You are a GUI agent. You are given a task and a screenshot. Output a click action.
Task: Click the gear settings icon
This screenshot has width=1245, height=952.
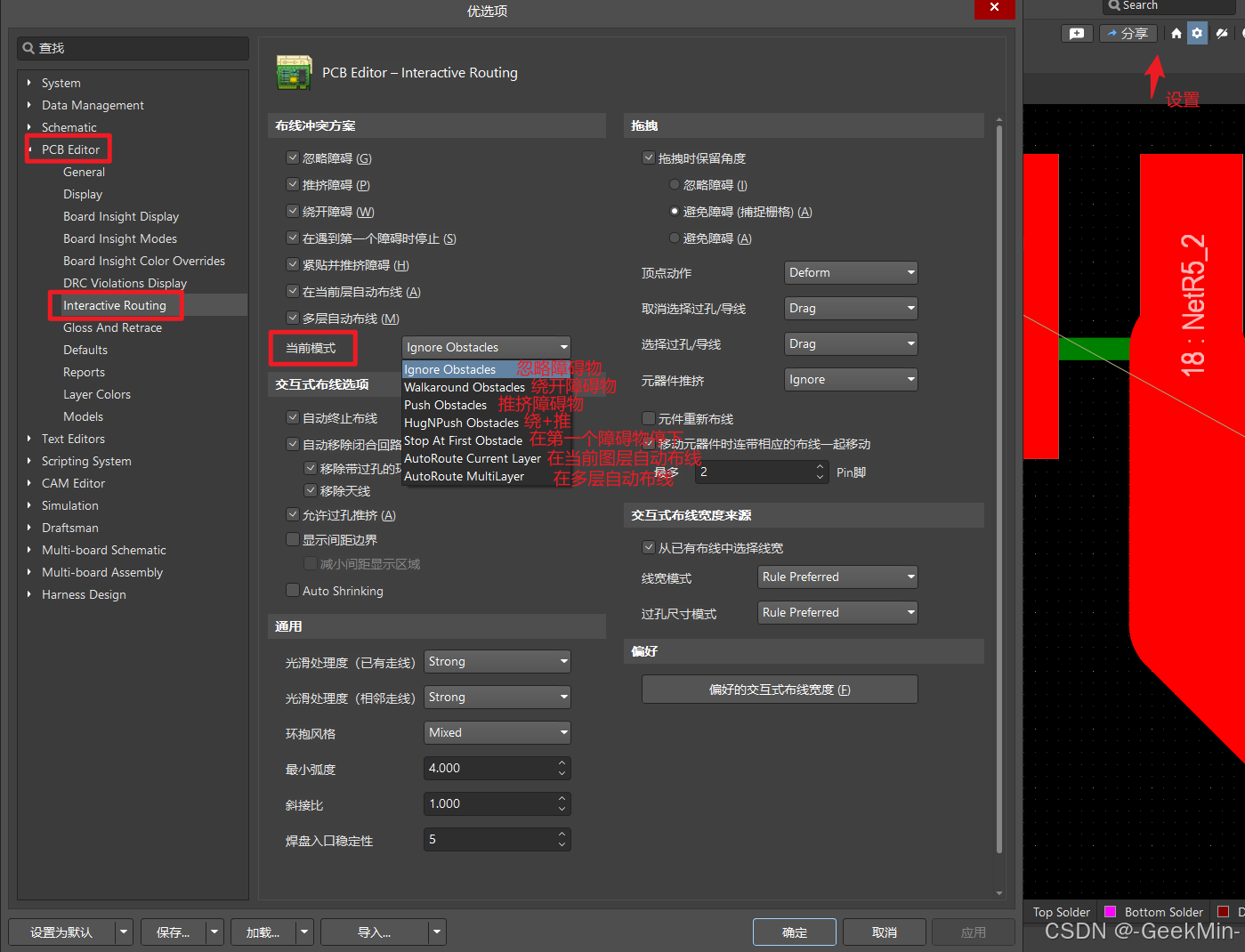pyautogui.click(x=1198, y=33)
